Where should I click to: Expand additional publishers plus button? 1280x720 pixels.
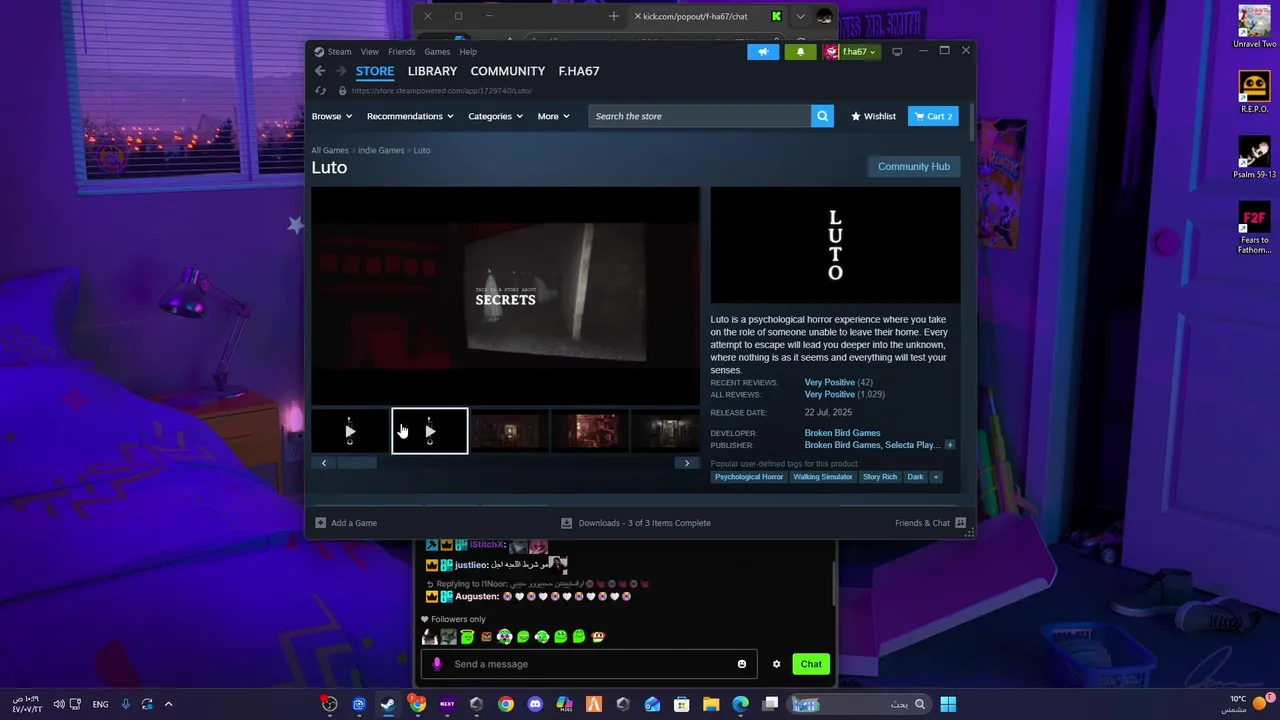tap(950, 445)
